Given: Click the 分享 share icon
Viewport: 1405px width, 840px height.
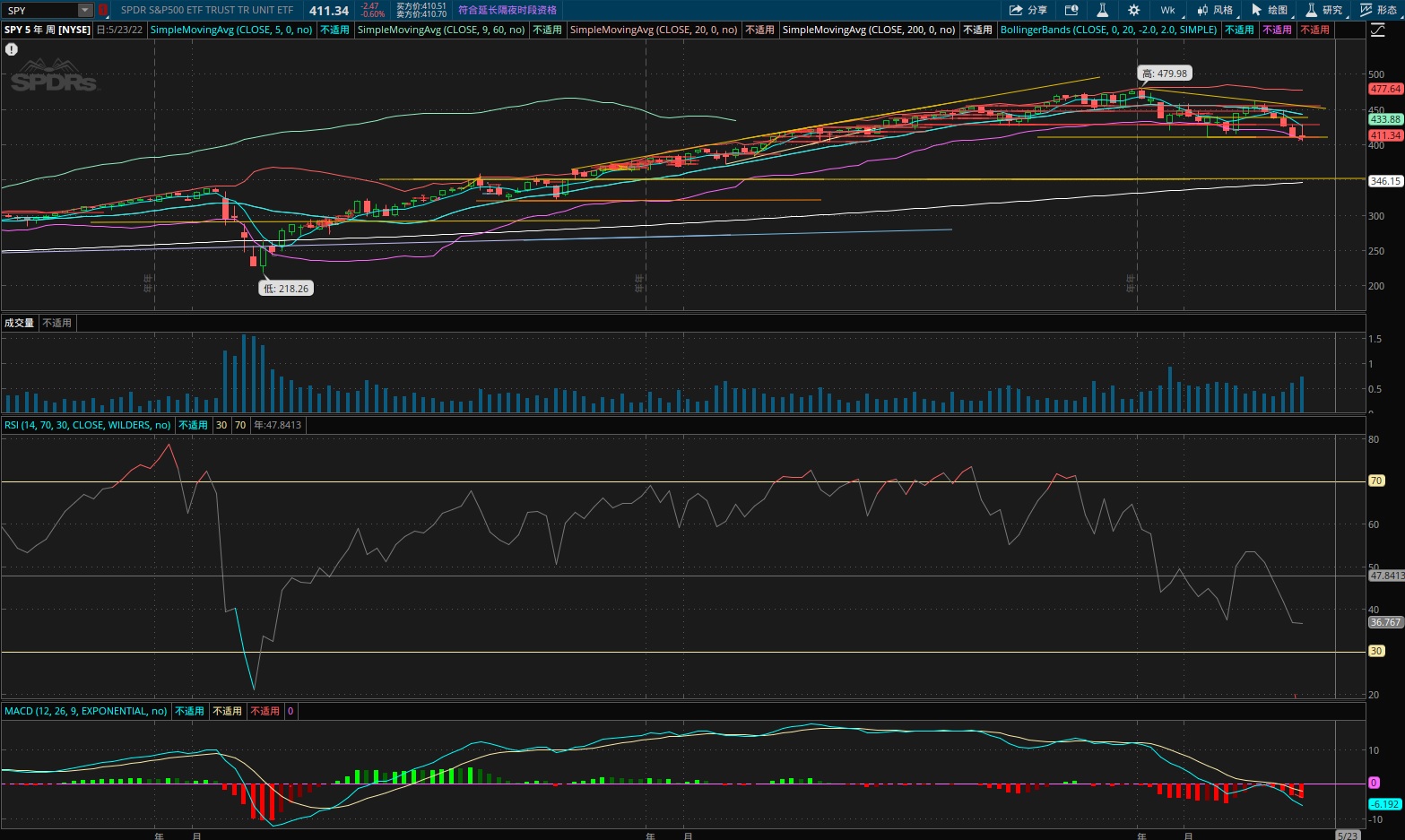Looking at the screenshot, I should (1028, 10).
